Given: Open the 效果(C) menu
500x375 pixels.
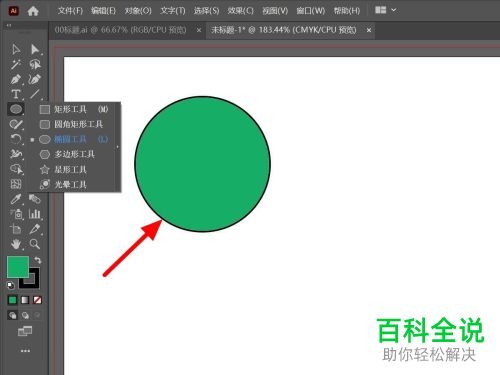Looking at the screenshot, I should (x=240, y=11).
